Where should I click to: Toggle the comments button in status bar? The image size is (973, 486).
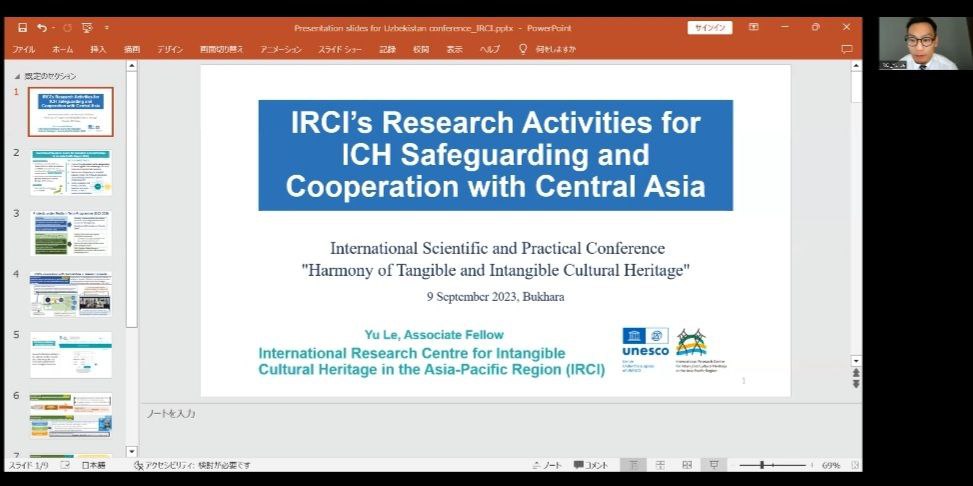tap(591, 465)
